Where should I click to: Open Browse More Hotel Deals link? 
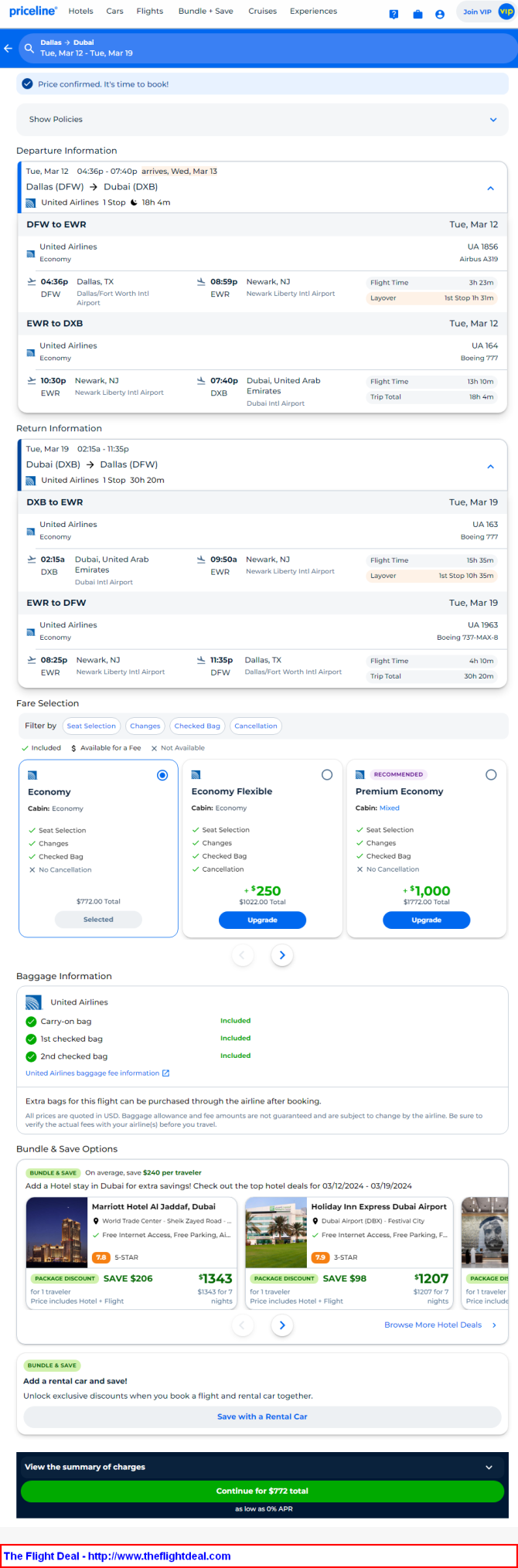[x=433, y=1325]
